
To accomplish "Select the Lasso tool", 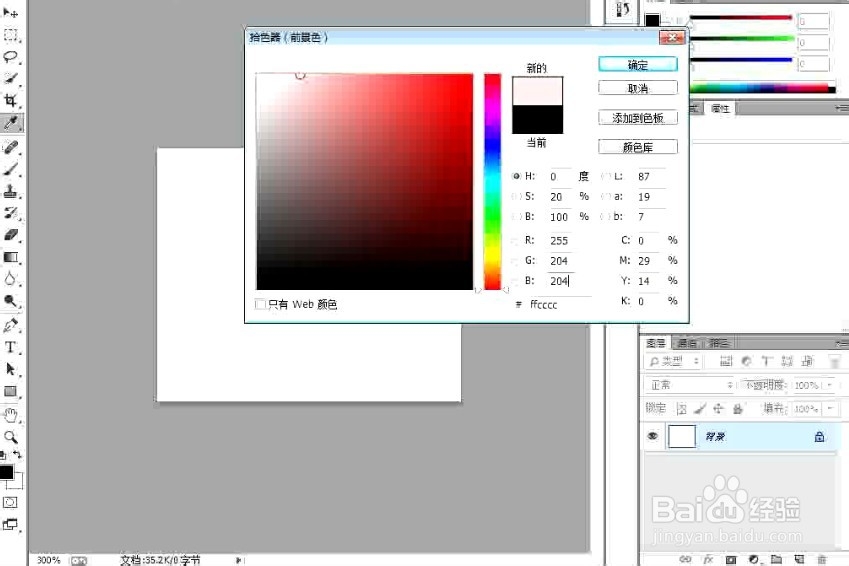I will [x=10, y=57].
